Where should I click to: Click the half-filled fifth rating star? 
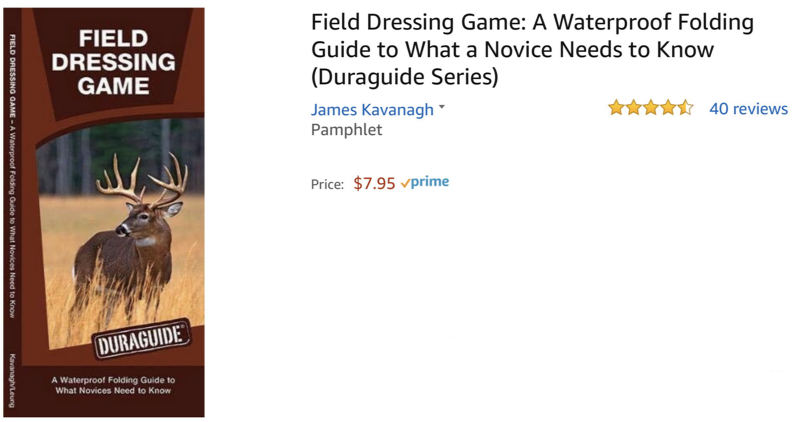(x=684, y=108)
